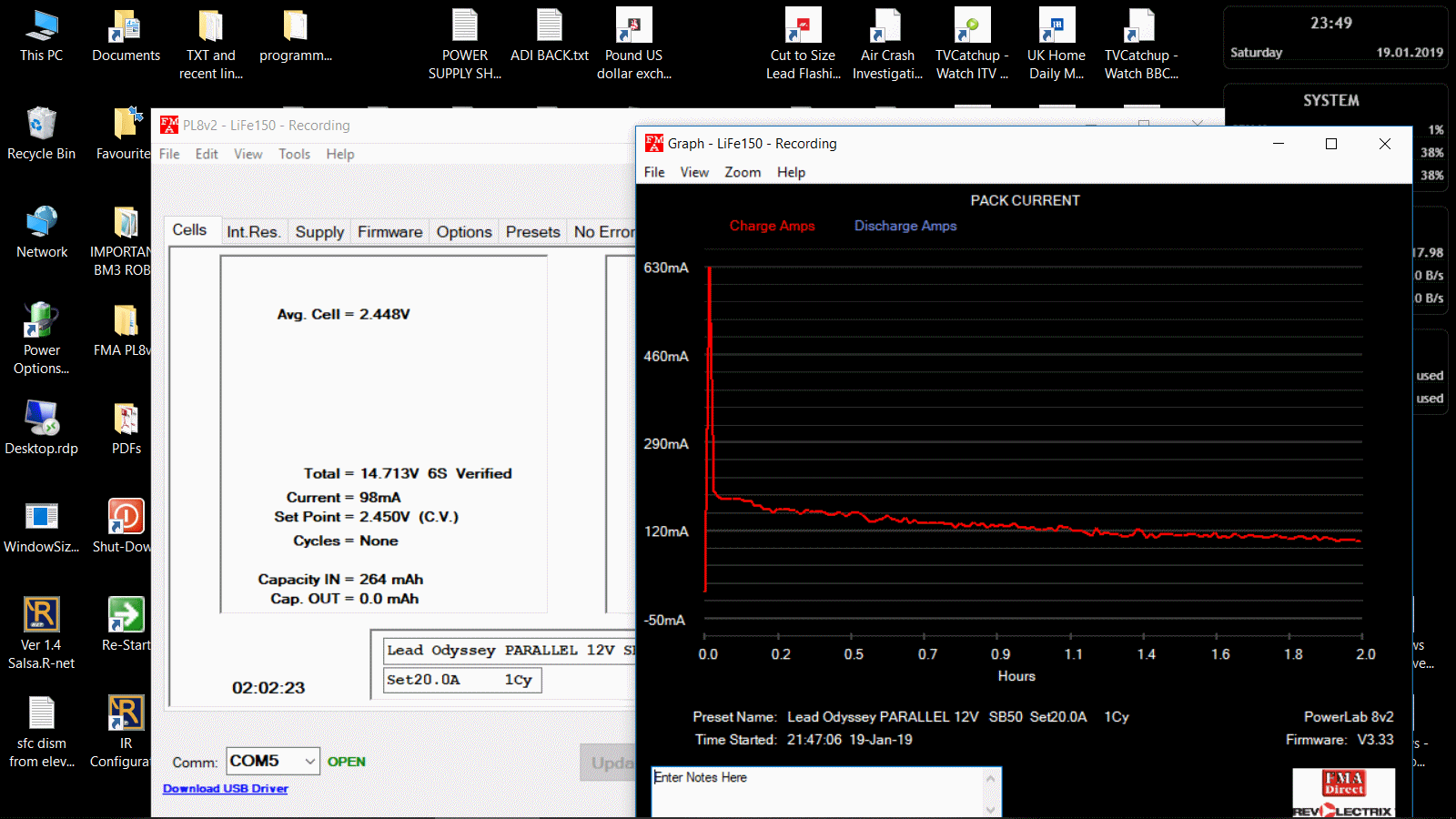Open the View menu in Graph window
This screenshot has height=819, width=1456.
[694, 172]
